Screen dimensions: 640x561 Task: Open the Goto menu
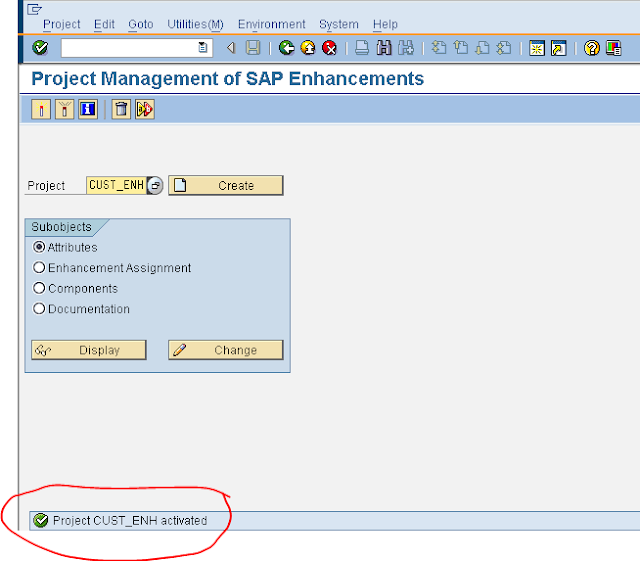(x=141, y=24)
